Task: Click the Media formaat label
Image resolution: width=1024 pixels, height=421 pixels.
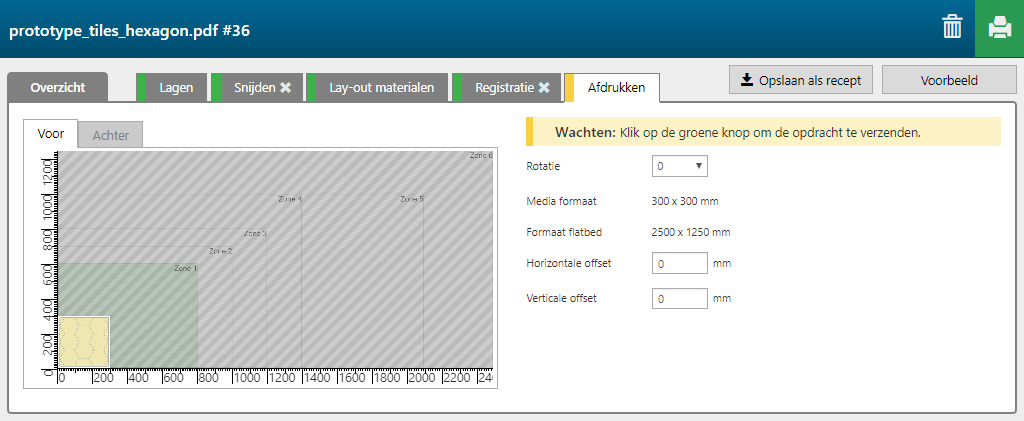Action: click(x=562, y=201)
